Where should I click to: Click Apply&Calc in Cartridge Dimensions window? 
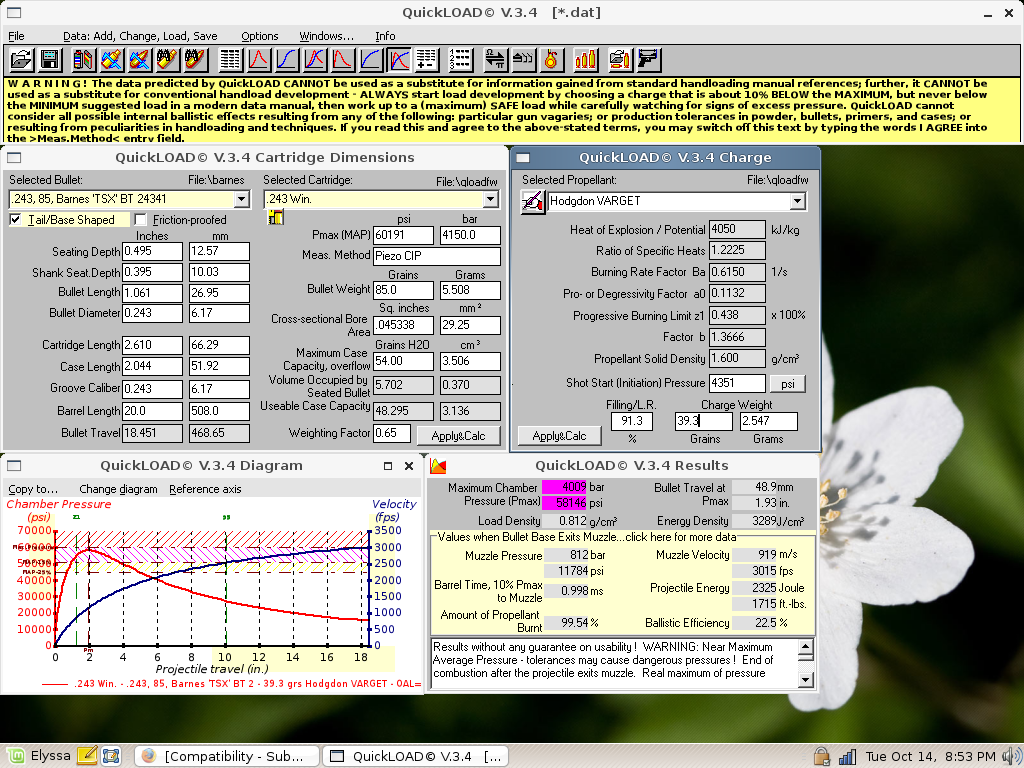tap(458, 436)
